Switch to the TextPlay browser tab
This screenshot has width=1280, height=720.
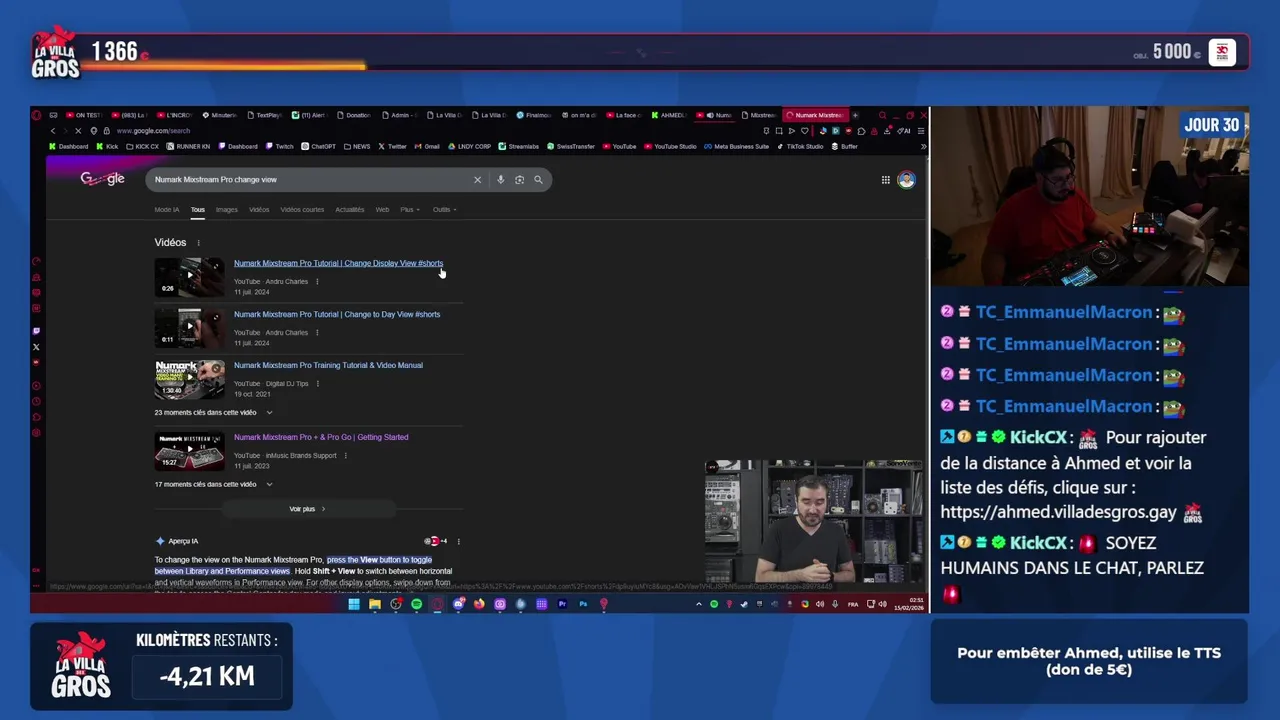265,115
